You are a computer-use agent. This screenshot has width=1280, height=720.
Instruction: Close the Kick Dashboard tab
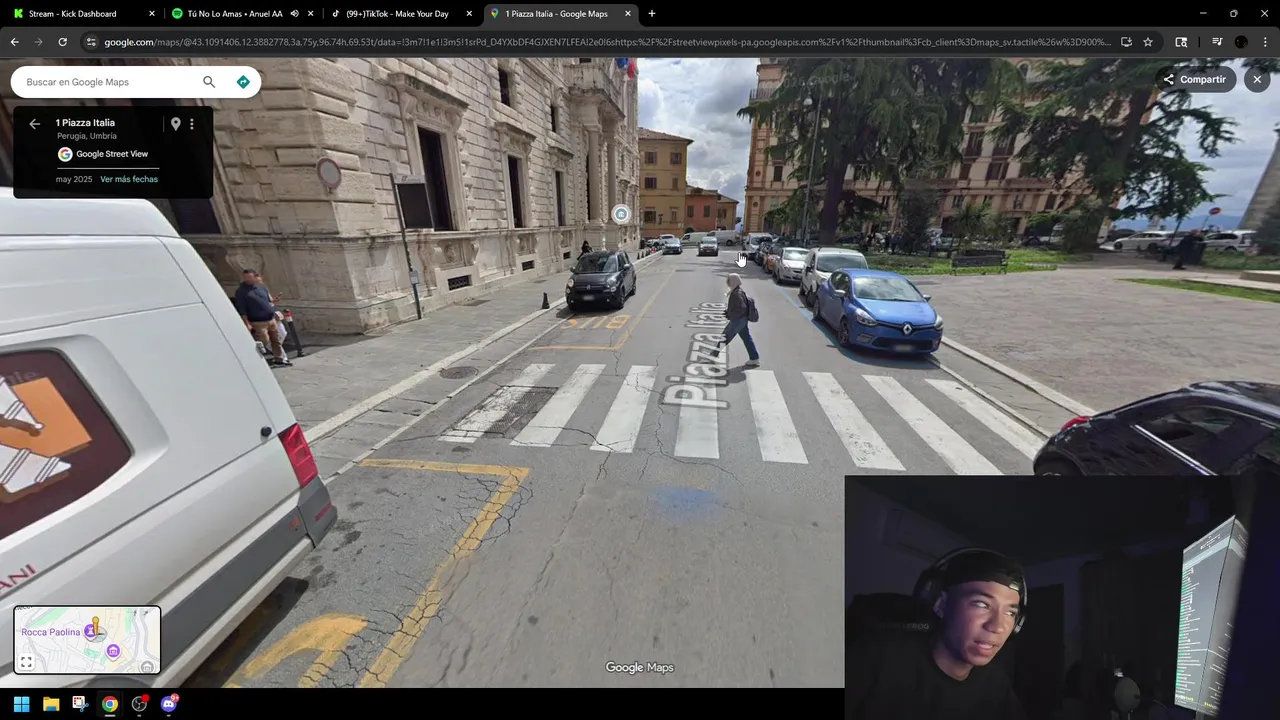click(x=152, y=14)
